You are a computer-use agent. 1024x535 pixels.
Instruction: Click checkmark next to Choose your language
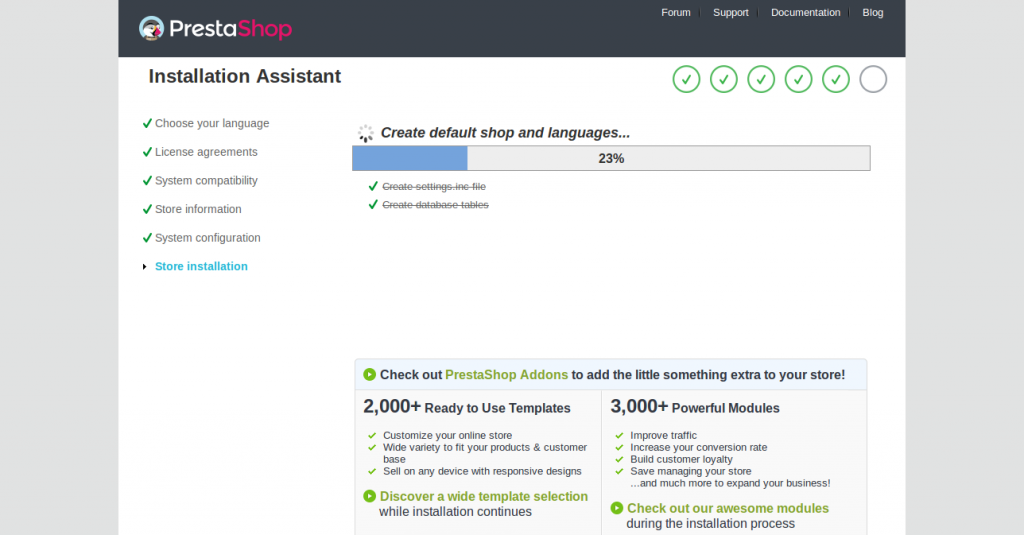coord(147,123)
